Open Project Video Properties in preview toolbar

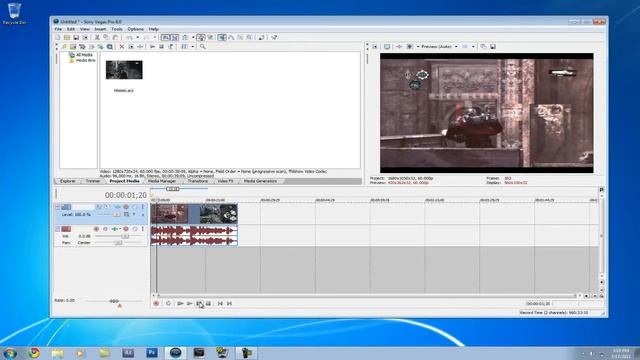(x=375, y=47)
